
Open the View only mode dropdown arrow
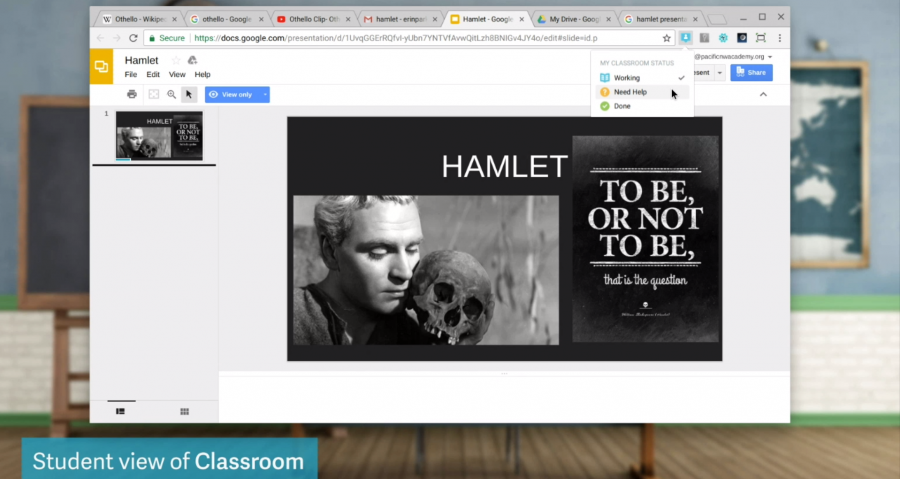(x=265, y=95)
